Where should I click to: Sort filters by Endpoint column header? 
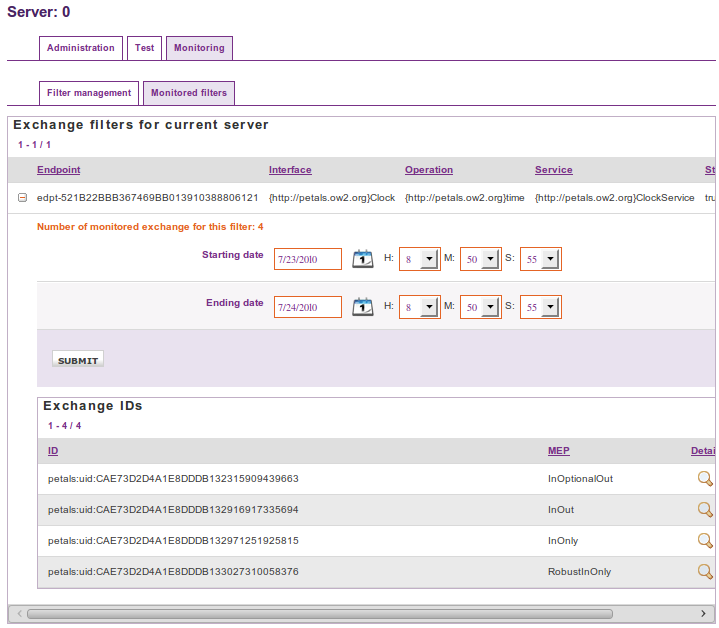pyautogui.click(x=59, y=170)
